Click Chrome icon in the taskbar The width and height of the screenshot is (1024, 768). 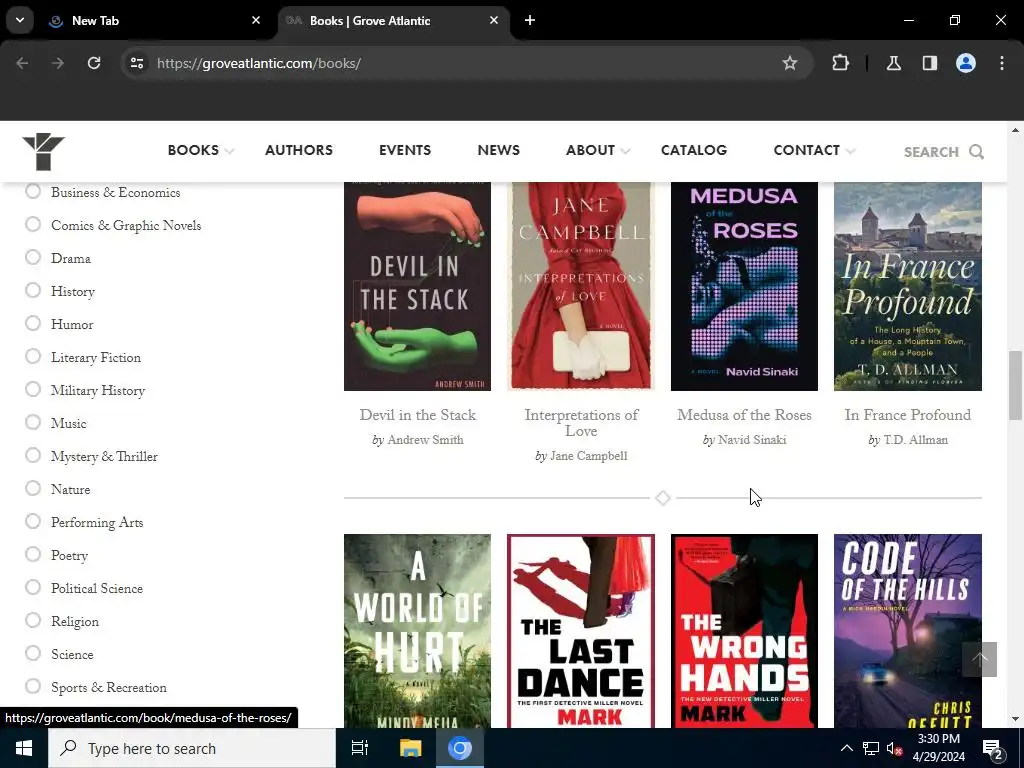point(460,748)
